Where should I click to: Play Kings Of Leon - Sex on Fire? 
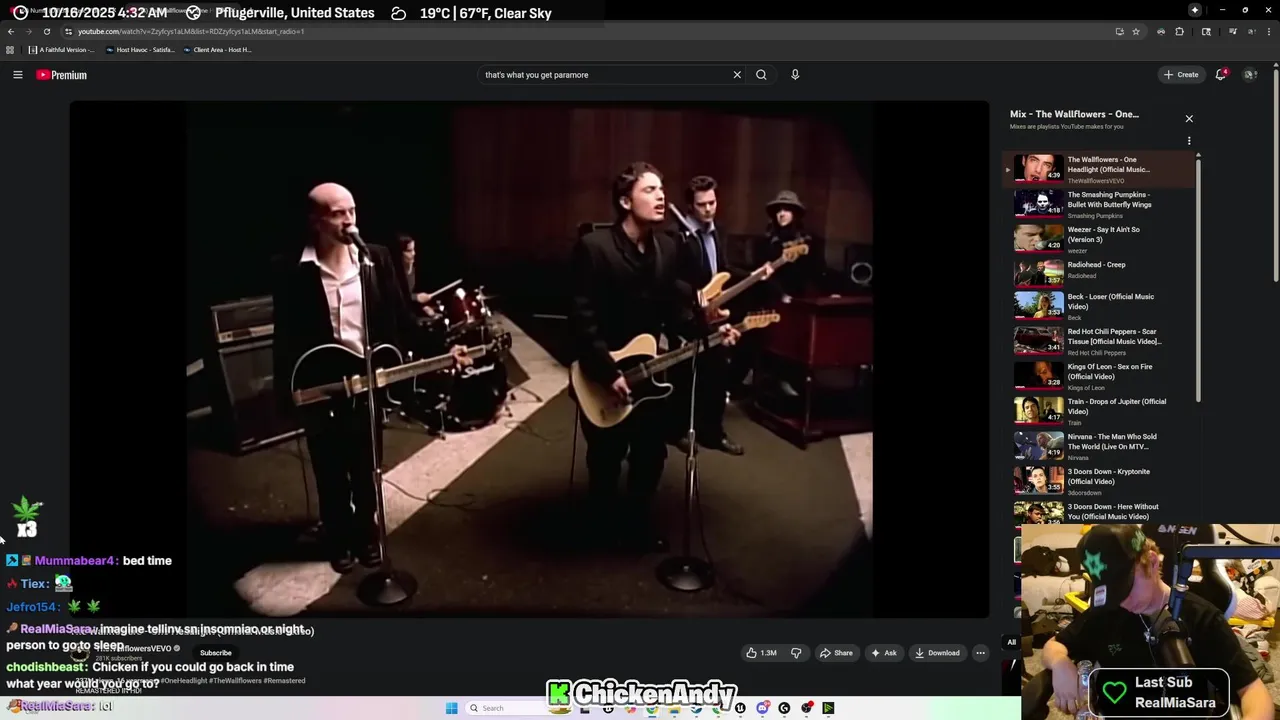(x=1100, y=376)
